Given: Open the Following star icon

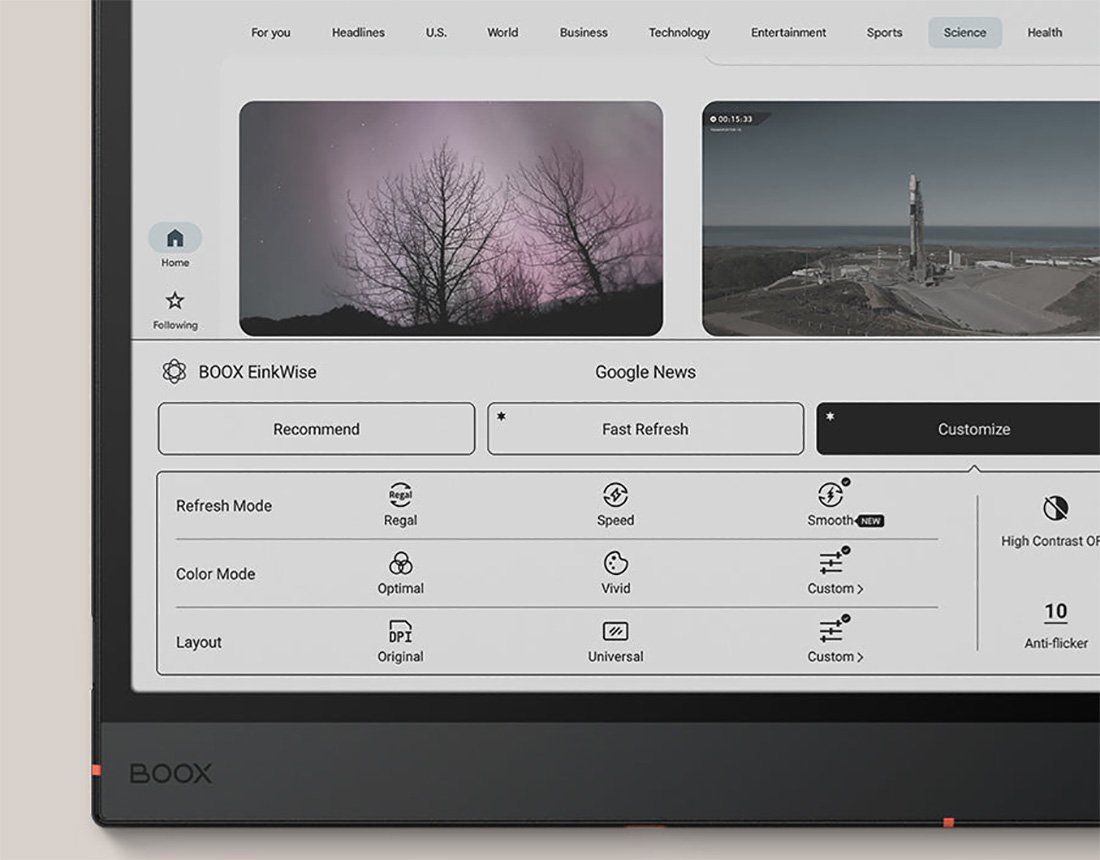Looking at the screenshot, I should [x=175, y=301].
